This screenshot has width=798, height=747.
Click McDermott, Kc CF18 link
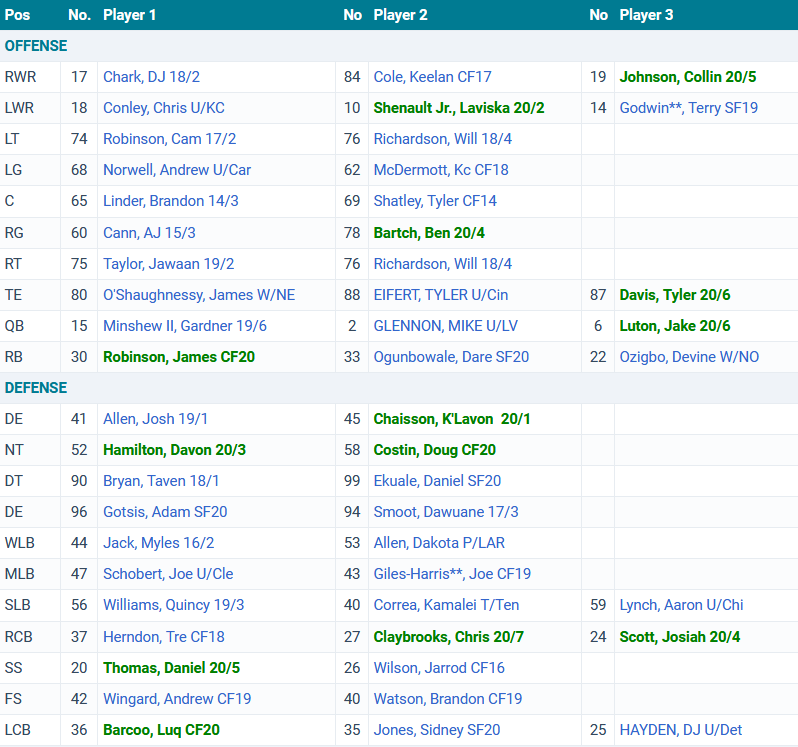tap(441, 170)
